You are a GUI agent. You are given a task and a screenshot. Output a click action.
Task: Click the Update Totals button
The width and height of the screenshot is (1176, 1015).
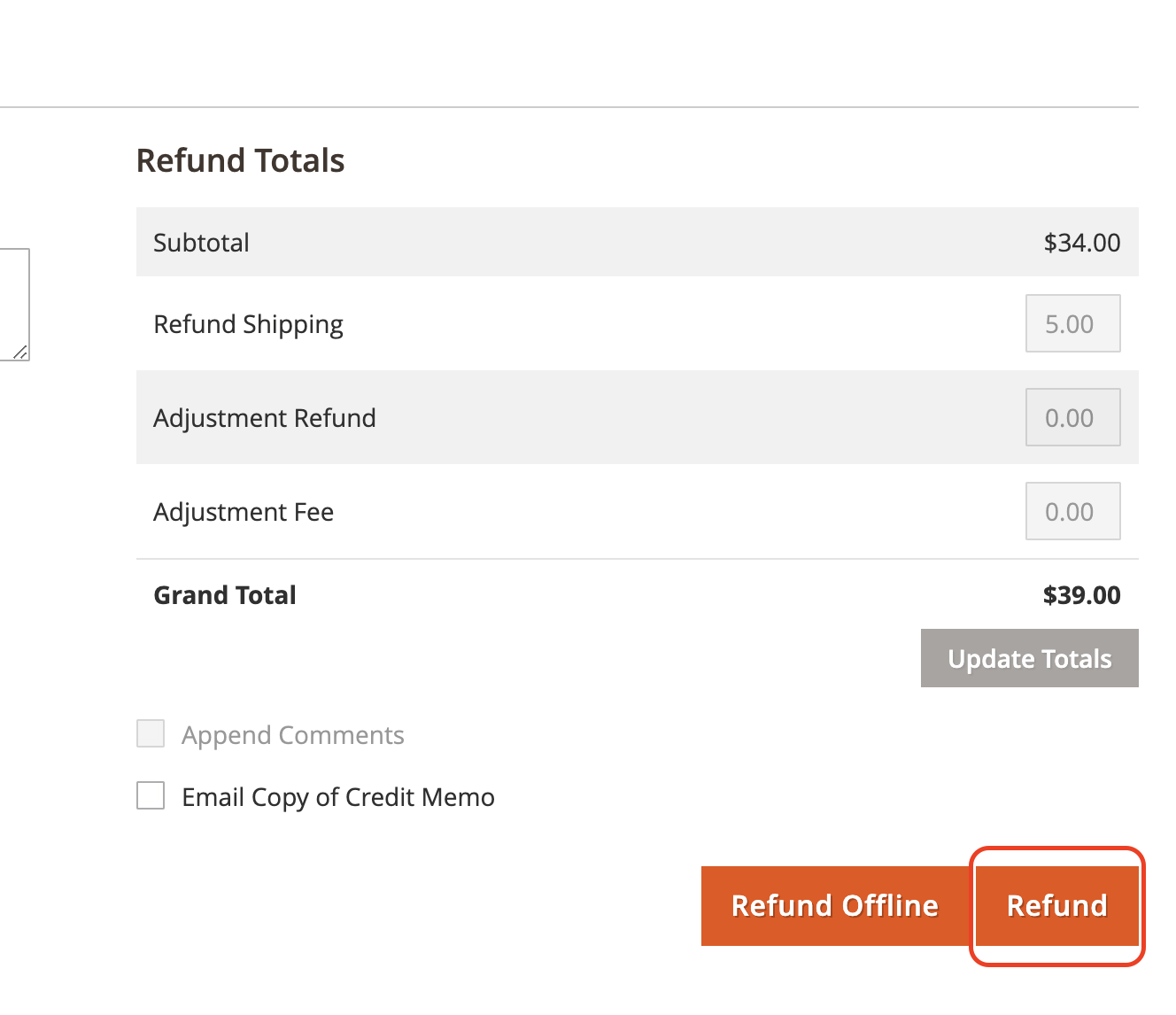(x=1030, y=658)
